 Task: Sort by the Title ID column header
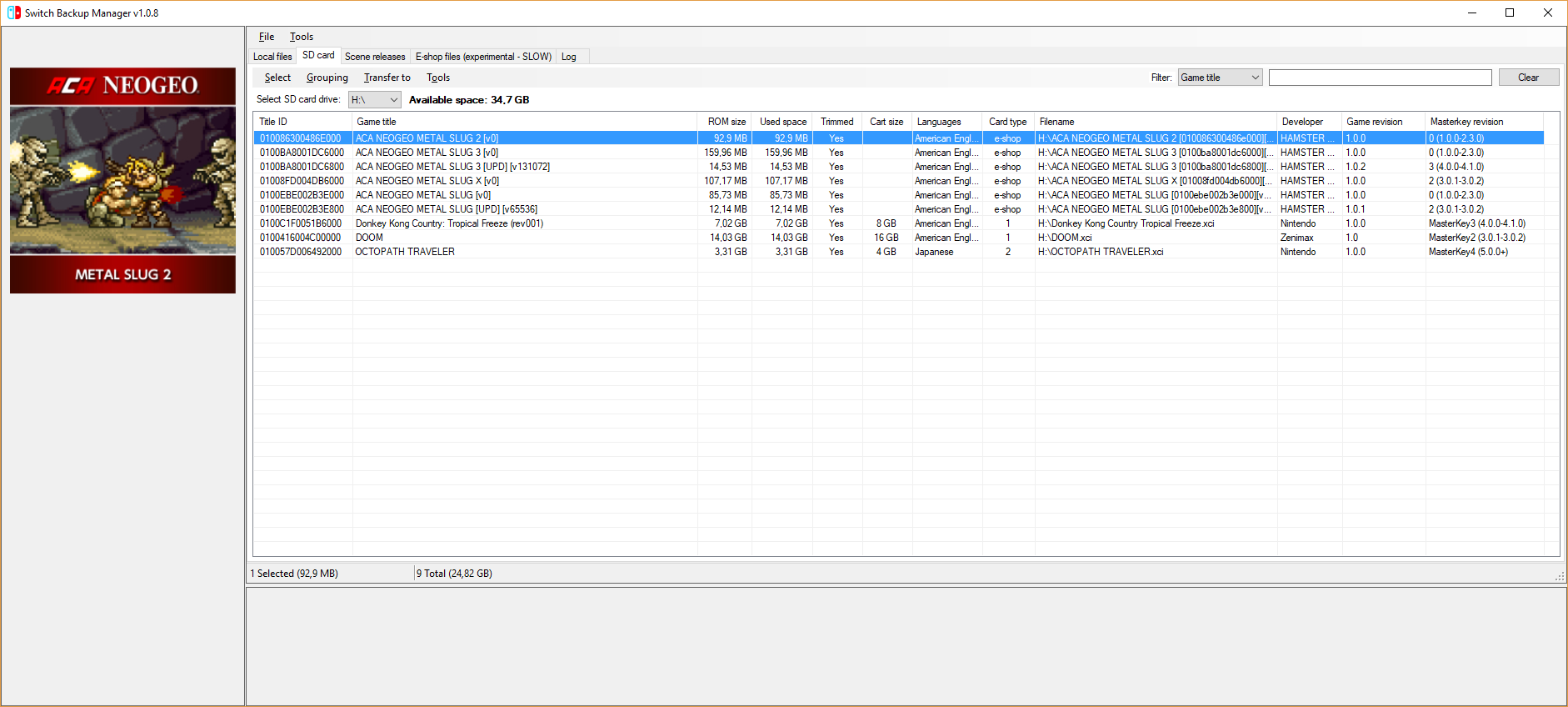[303, 122]
